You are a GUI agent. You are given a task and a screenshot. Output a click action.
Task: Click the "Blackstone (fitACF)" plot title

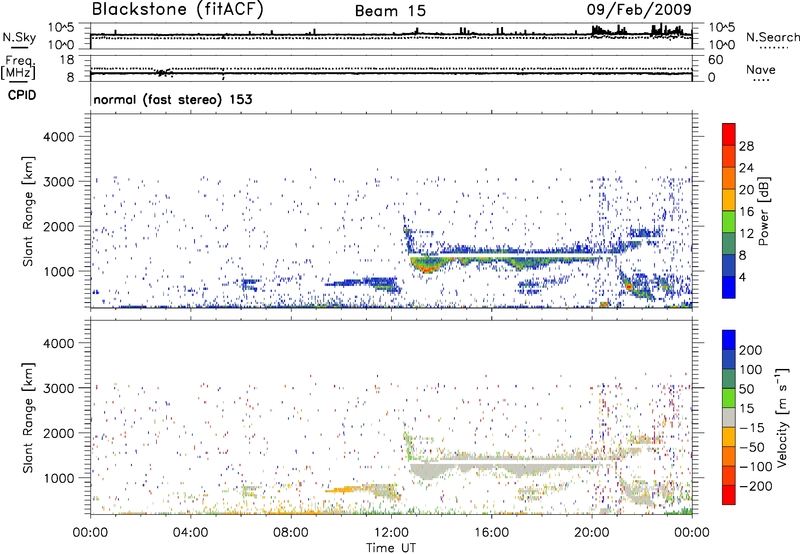click(x=178, y=9)
